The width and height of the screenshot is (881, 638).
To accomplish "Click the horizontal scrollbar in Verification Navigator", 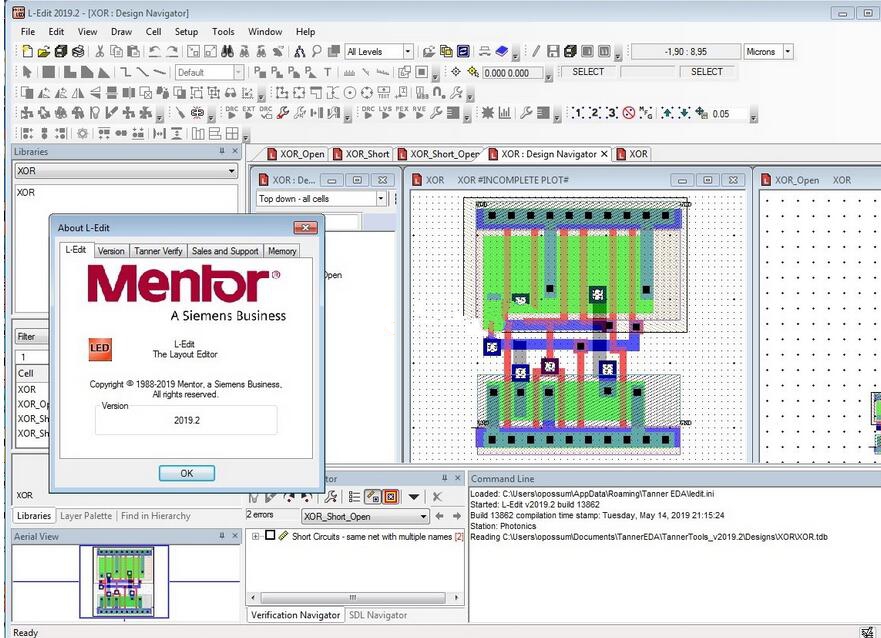I will point(355,597).
